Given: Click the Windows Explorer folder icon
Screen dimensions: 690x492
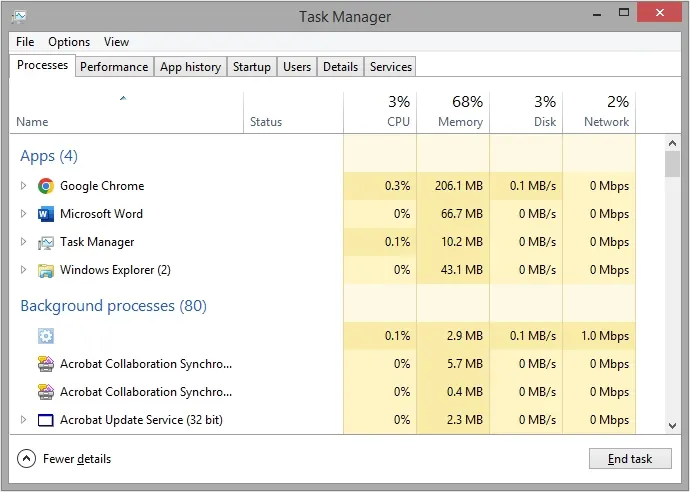Looking at the screenshot, I should (46, 271).
